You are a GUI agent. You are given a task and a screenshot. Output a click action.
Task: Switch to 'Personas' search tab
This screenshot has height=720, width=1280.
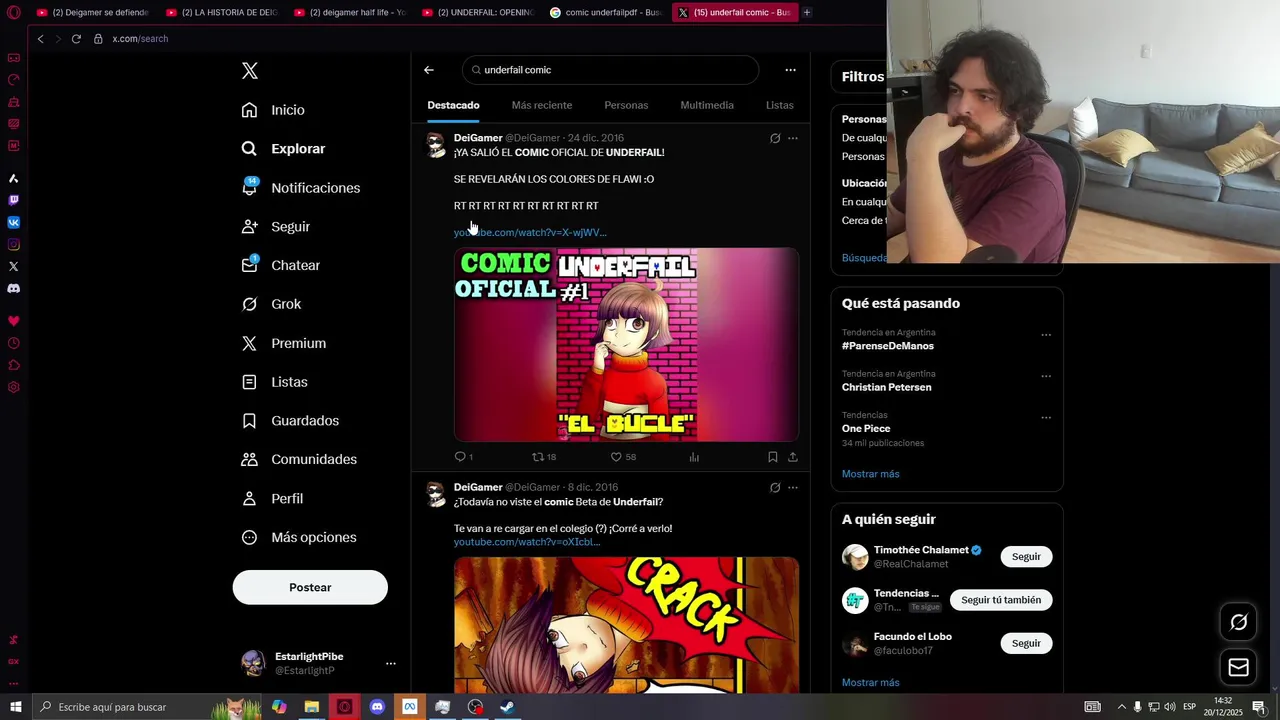point(626,105)
